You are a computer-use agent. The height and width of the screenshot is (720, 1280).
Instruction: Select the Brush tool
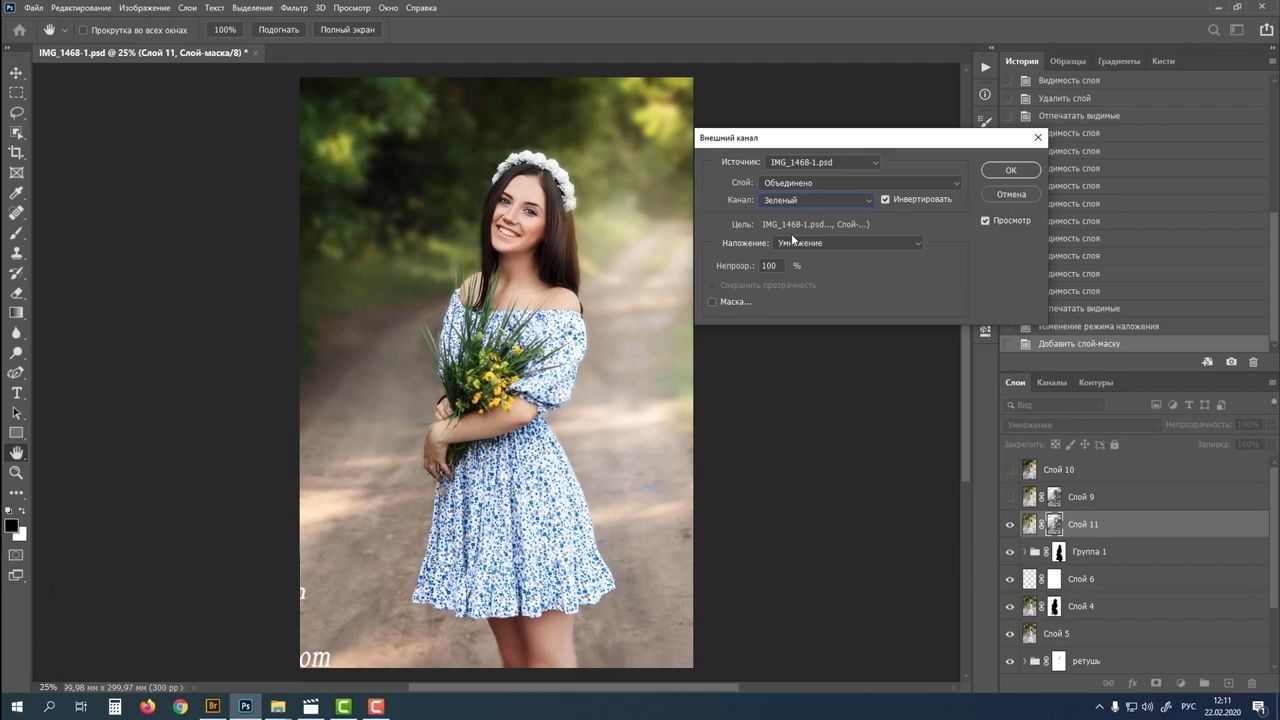16,233
